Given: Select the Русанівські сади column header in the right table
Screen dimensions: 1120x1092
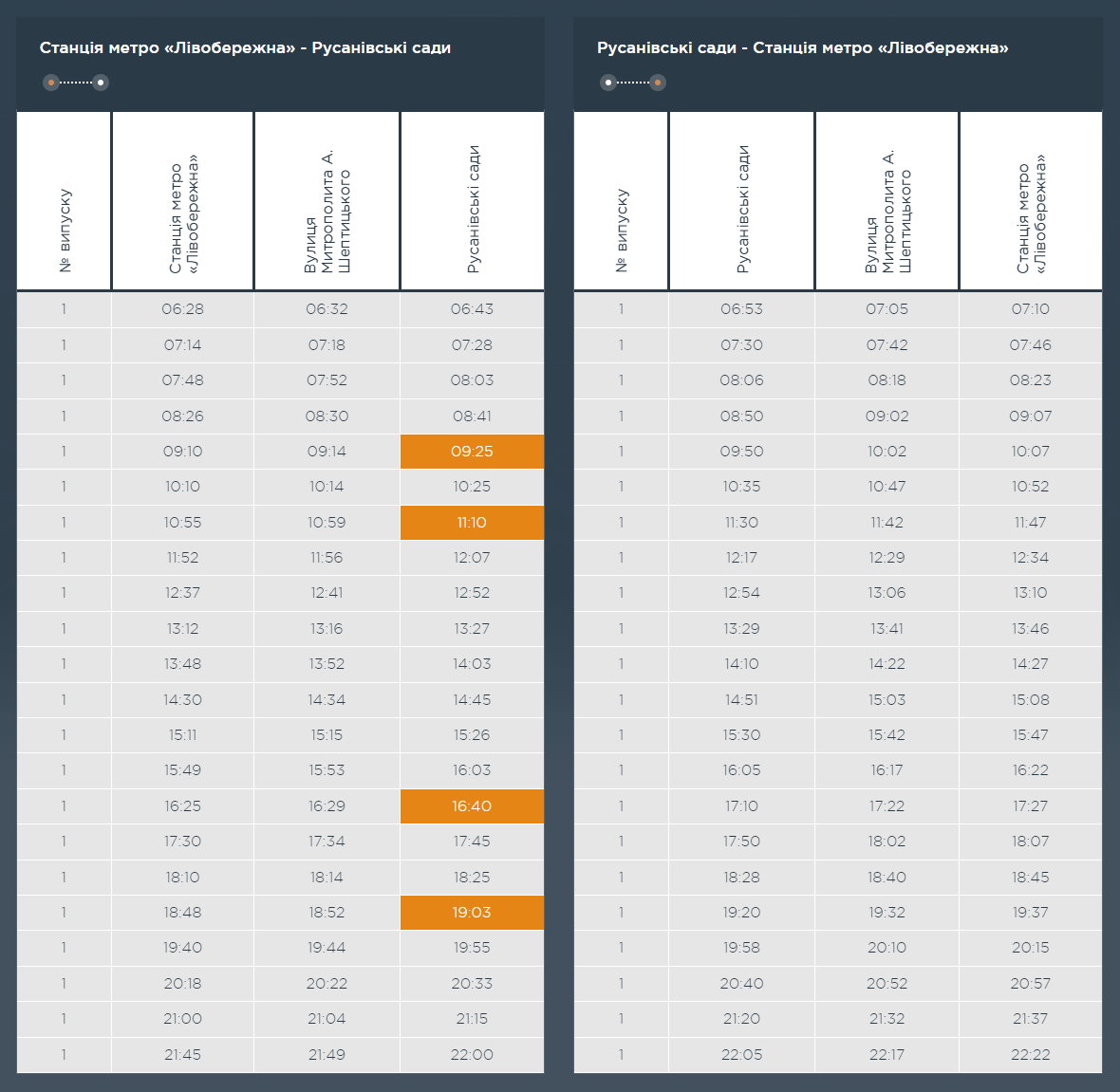Looking at the screenshot, I should click(742, 201).
